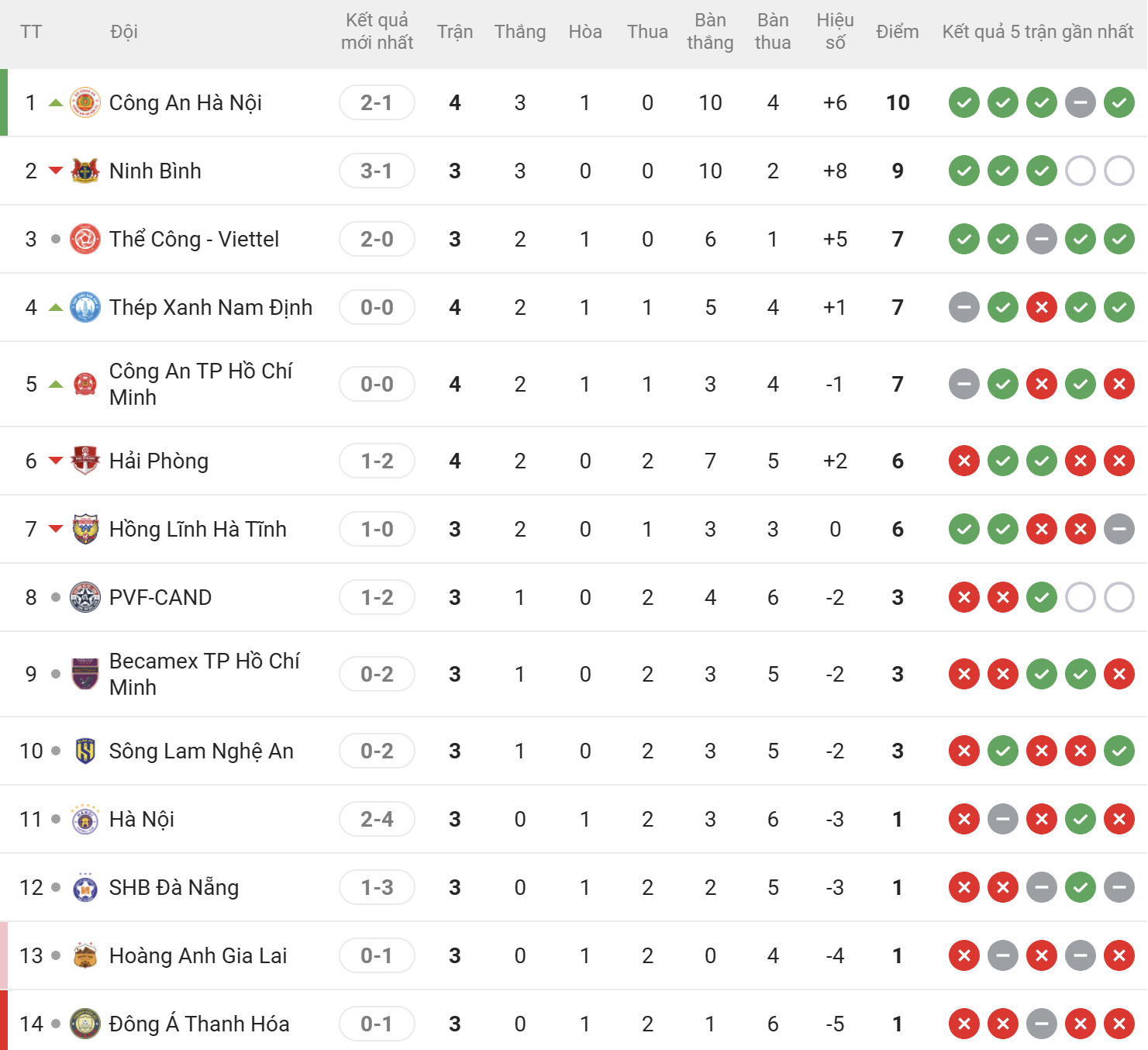Open the Đông Á Thanh Hóa crest
The height and width of the screenshot is (1050, 1148).
85,1024
